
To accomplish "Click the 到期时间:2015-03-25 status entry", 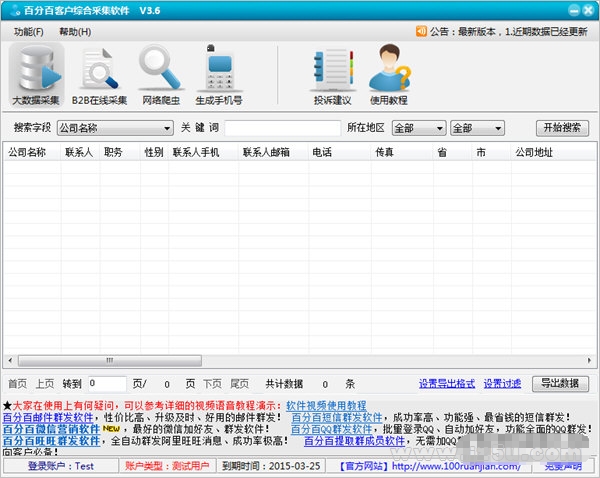I will point(271,466).
